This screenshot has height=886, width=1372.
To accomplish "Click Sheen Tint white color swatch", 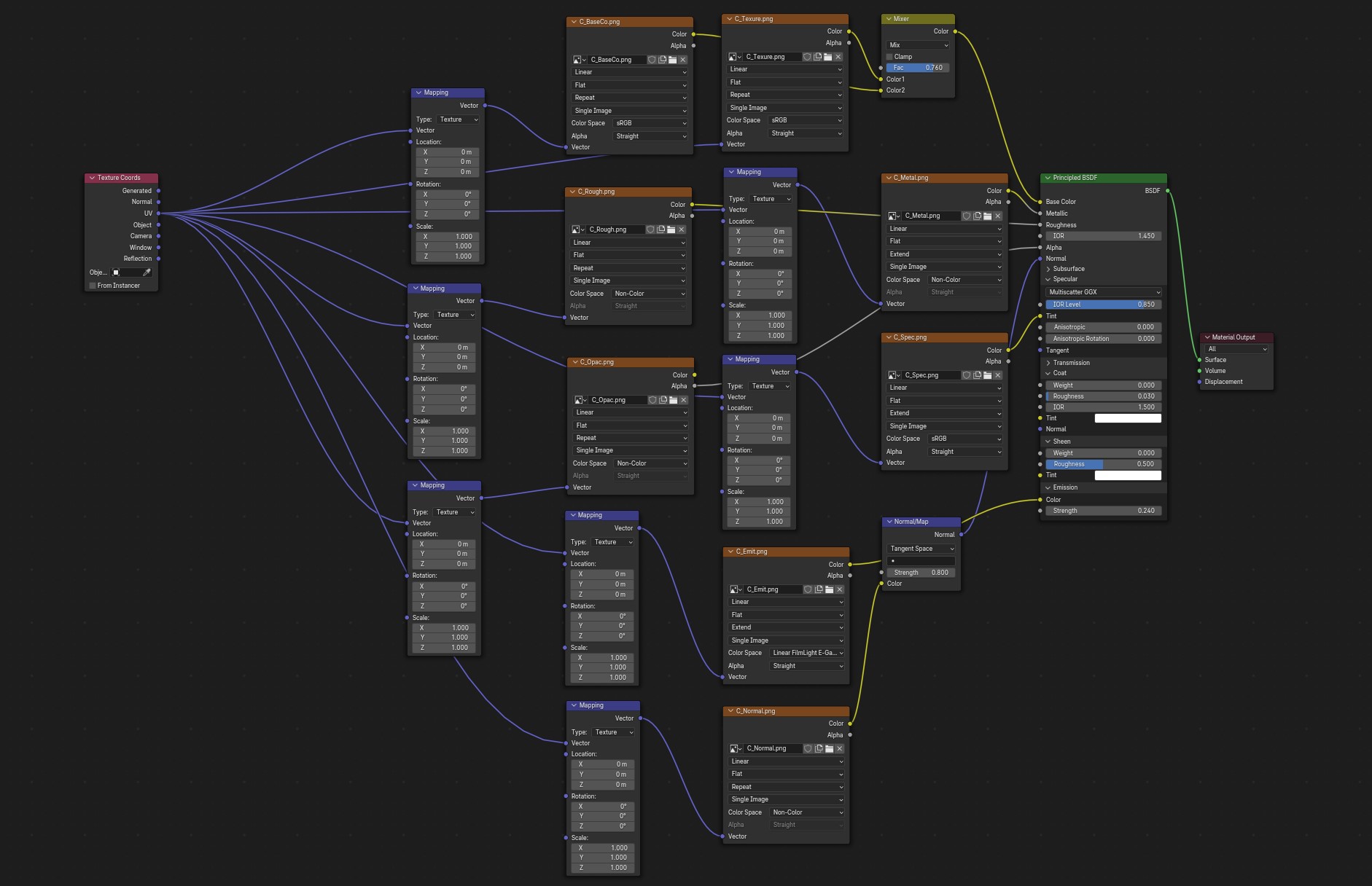I will [1128, 475].
